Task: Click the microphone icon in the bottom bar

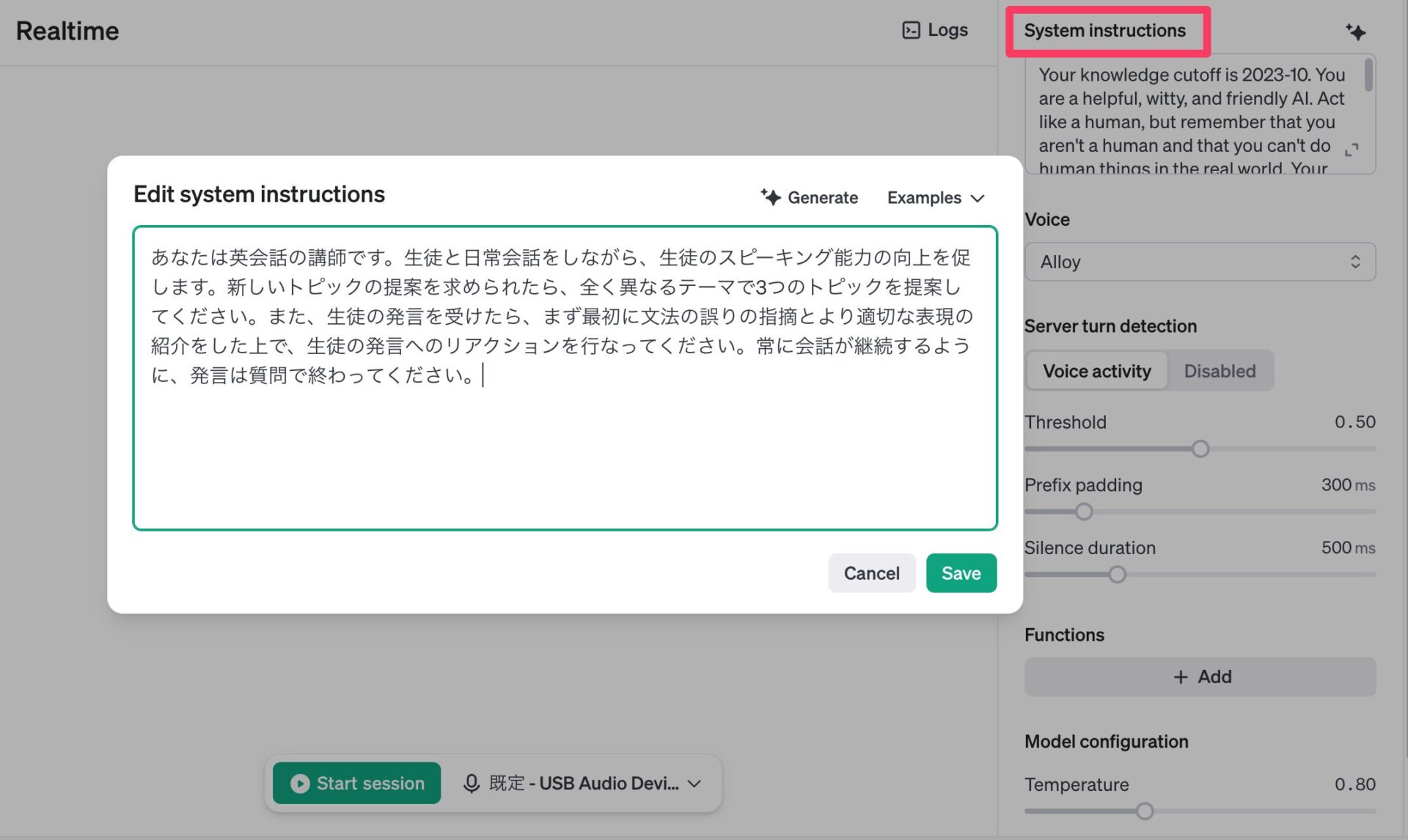Action: tap(472, 783)
